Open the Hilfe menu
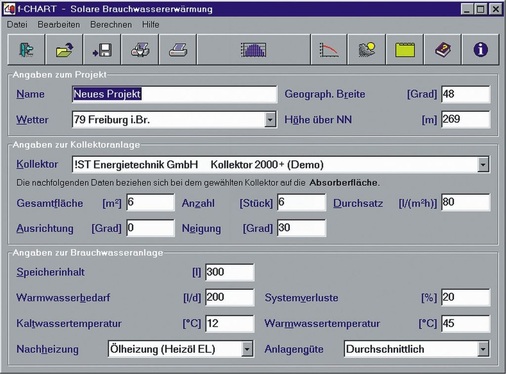 pos(151,25)
